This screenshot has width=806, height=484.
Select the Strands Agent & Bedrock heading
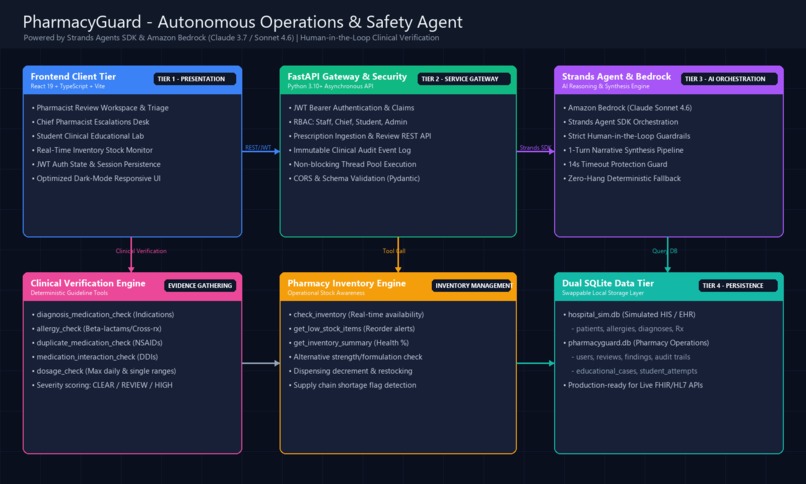coord(616,77)
